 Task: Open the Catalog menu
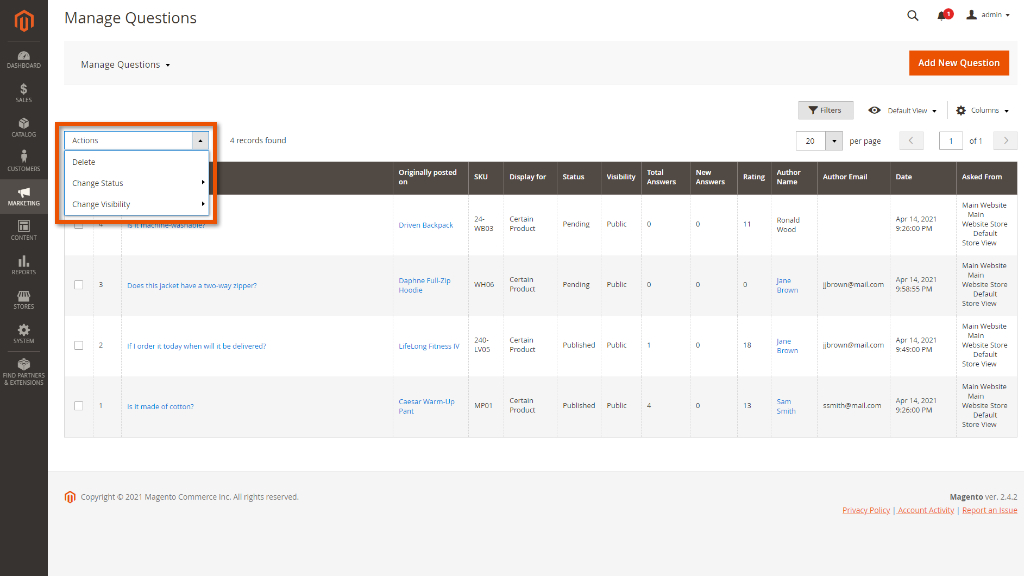click(24, 128)
